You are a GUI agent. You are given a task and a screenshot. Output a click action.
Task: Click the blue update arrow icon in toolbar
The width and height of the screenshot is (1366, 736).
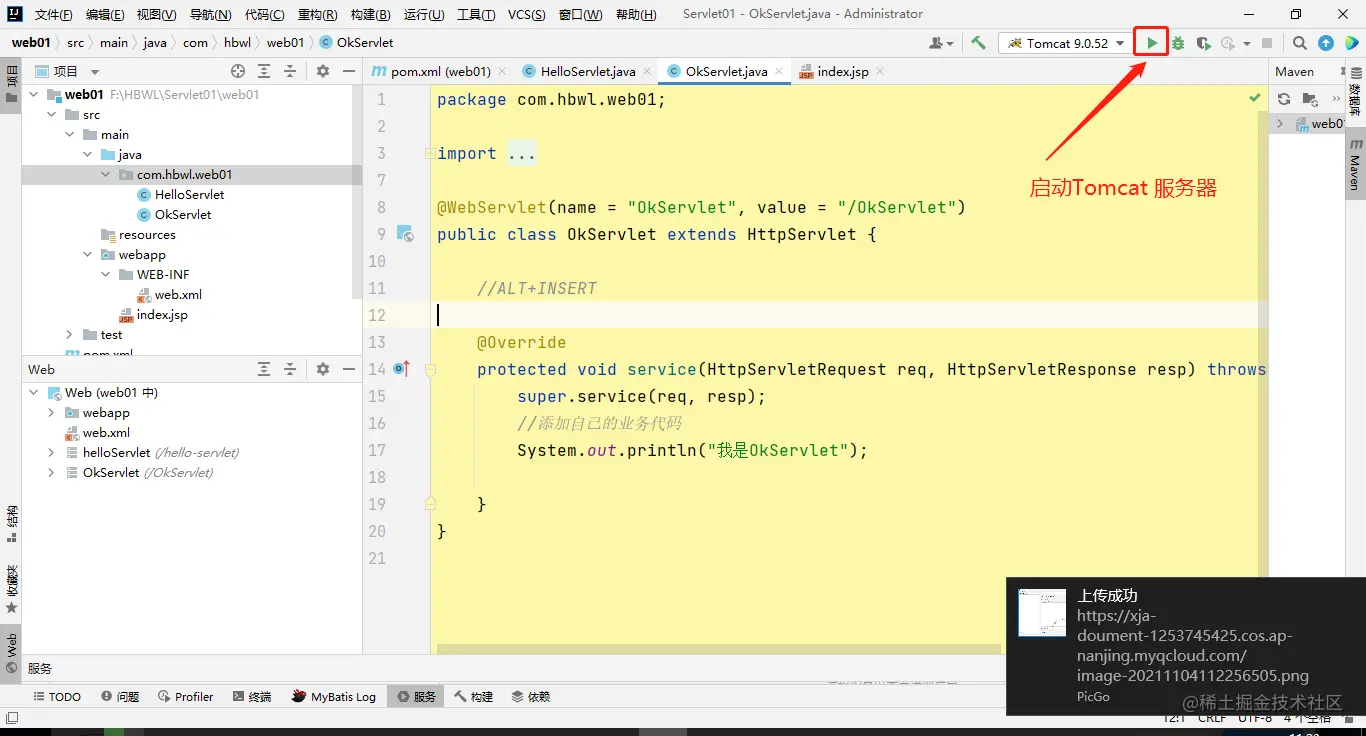[1326, 43]
